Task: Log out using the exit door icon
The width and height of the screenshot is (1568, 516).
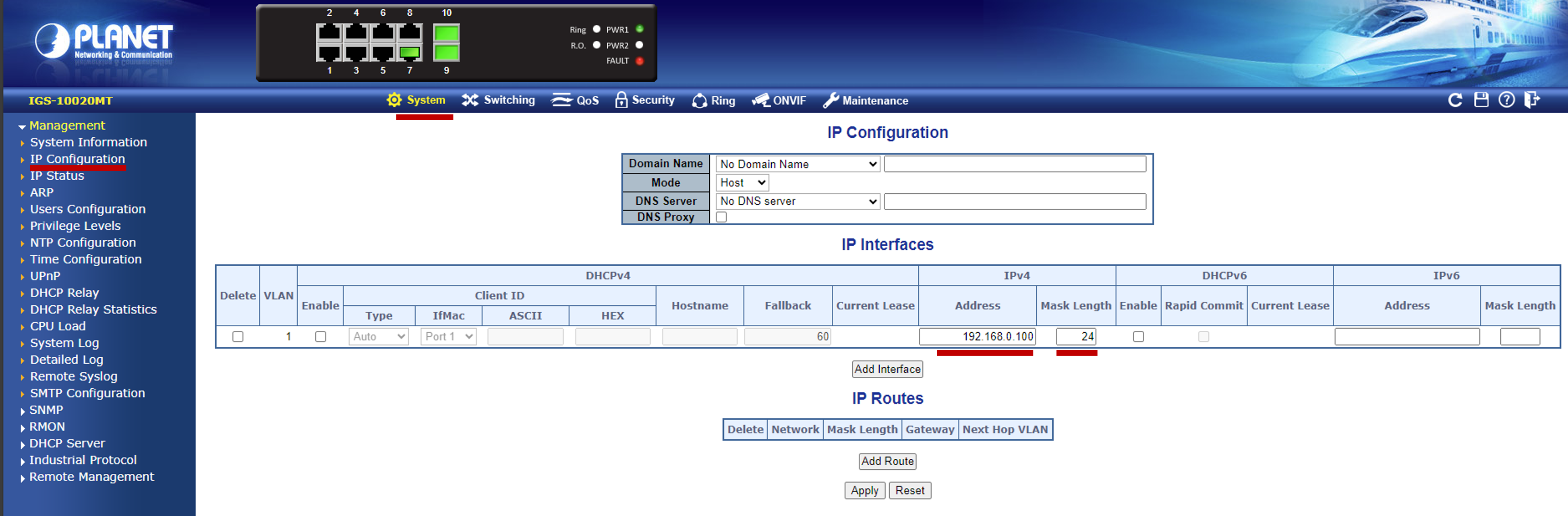Action: pyautogui.click(x=1533, y=100)
